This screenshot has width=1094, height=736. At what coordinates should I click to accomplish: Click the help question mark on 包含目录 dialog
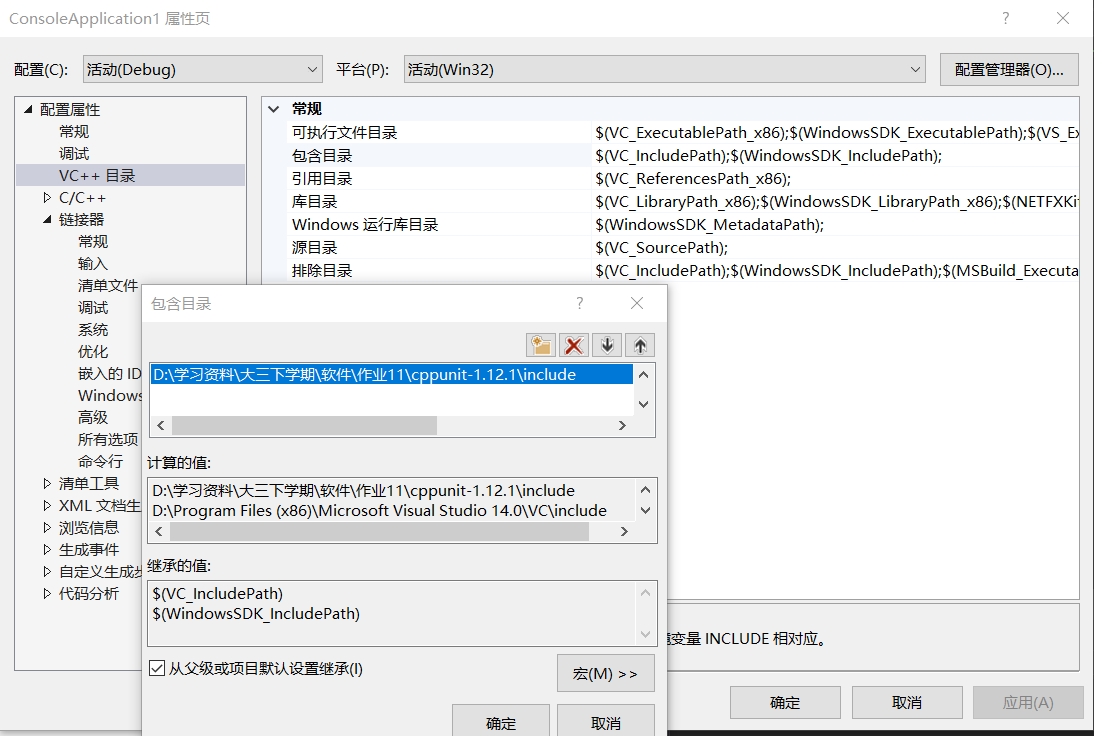(579, 302)
